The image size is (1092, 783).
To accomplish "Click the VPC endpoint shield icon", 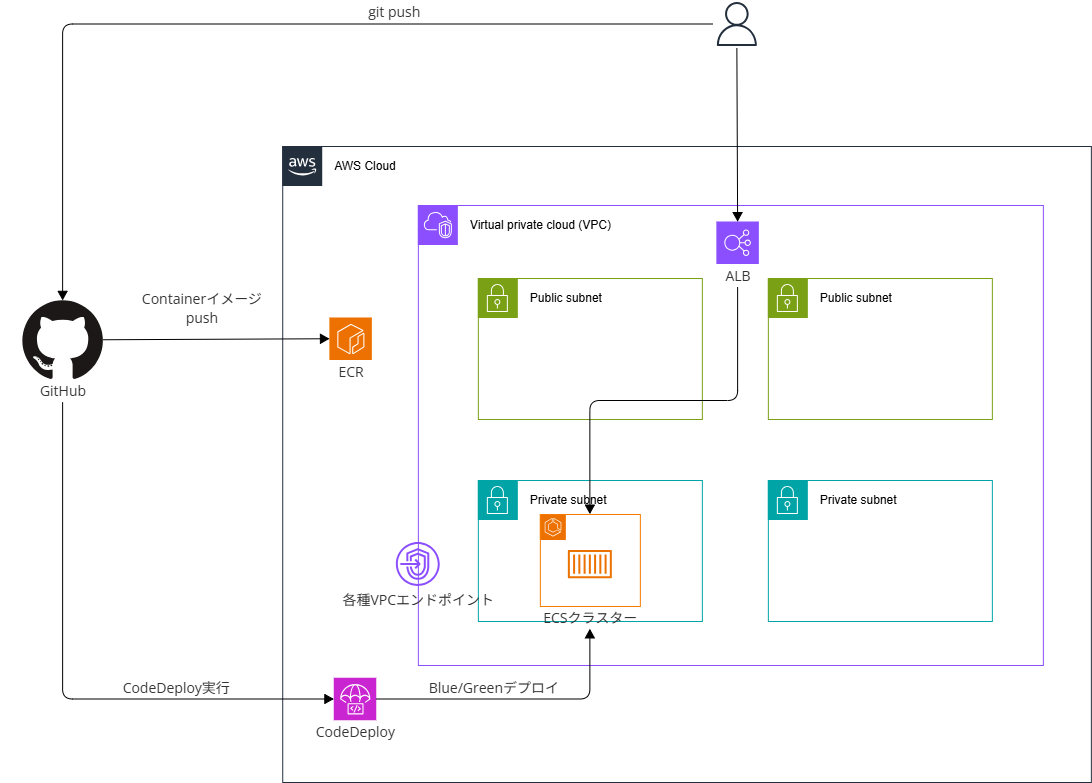I will (x=418, y=564).
